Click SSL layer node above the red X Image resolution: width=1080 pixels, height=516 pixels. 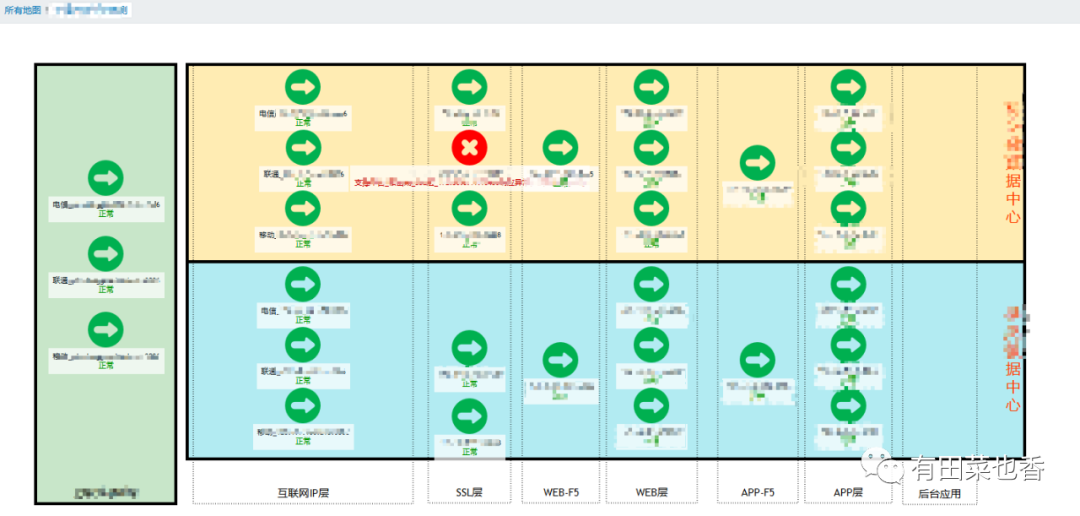tap(470, 87)
